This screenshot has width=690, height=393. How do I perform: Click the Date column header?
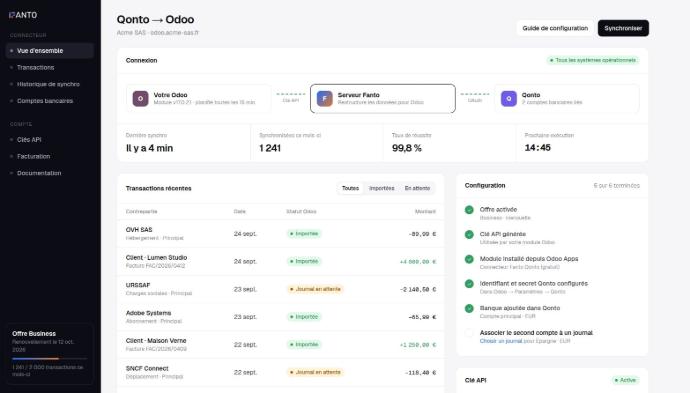(x=239, y=212)
